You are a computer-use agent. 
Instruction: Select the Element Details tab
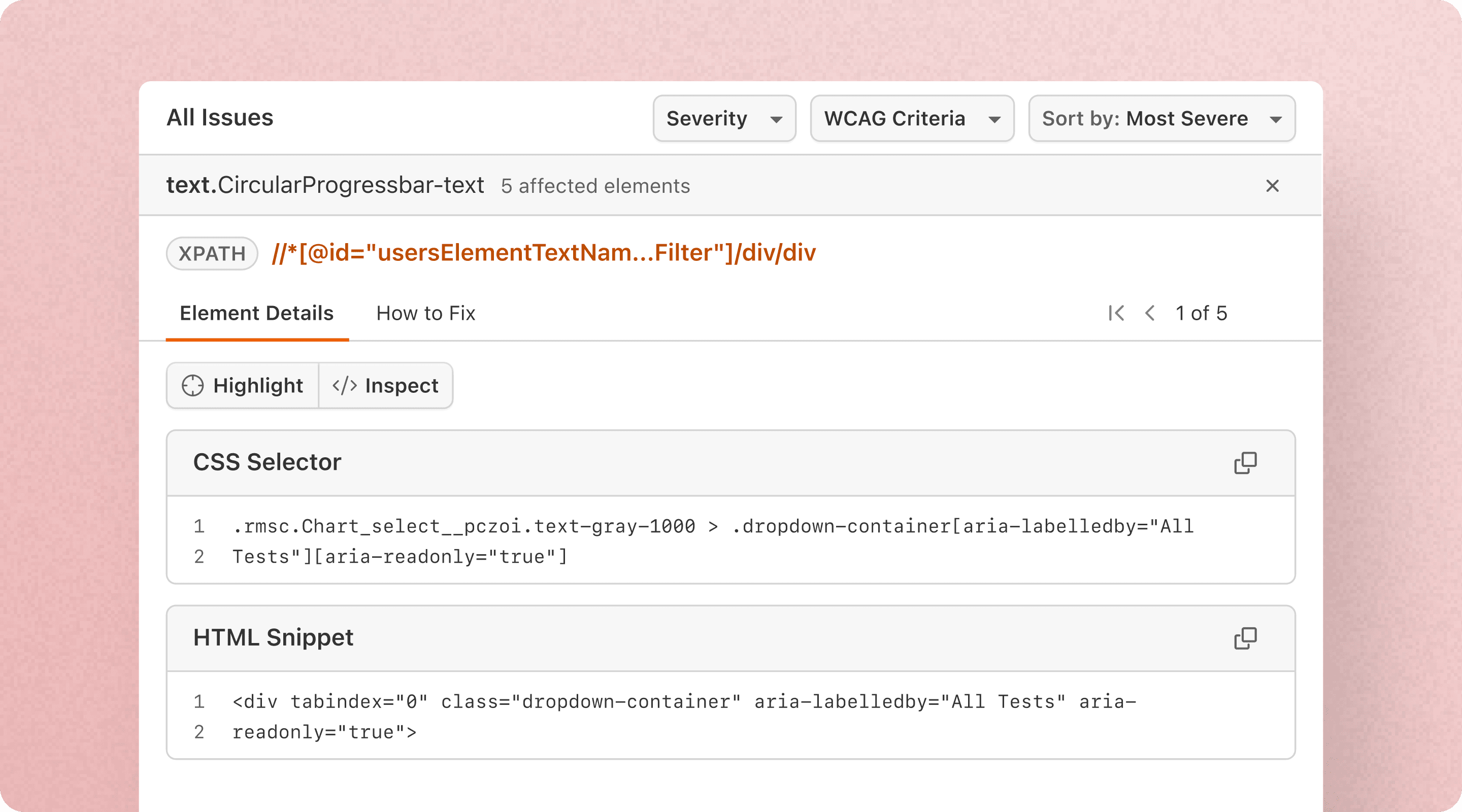[x=256, y=313]
